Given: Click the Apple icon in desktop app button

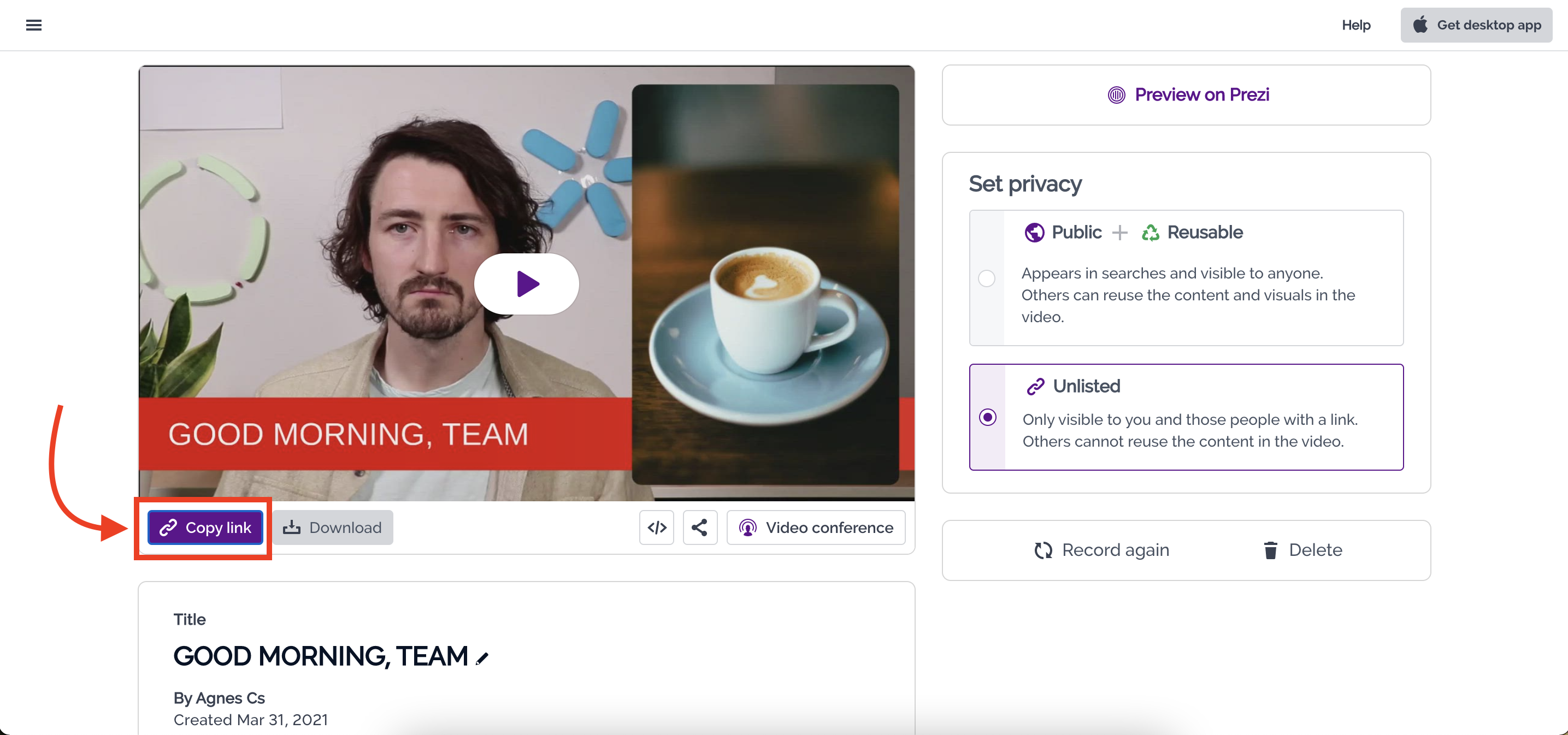Looking at the screenshot, I should coord(1420,25).
